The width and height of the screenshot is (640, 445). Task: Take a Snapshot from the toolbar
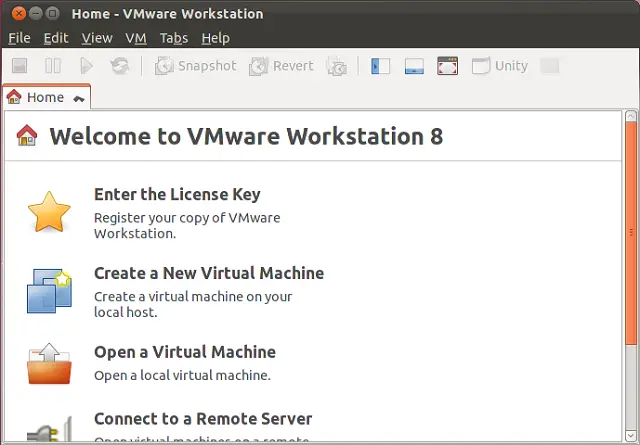[x=195, y=66]
